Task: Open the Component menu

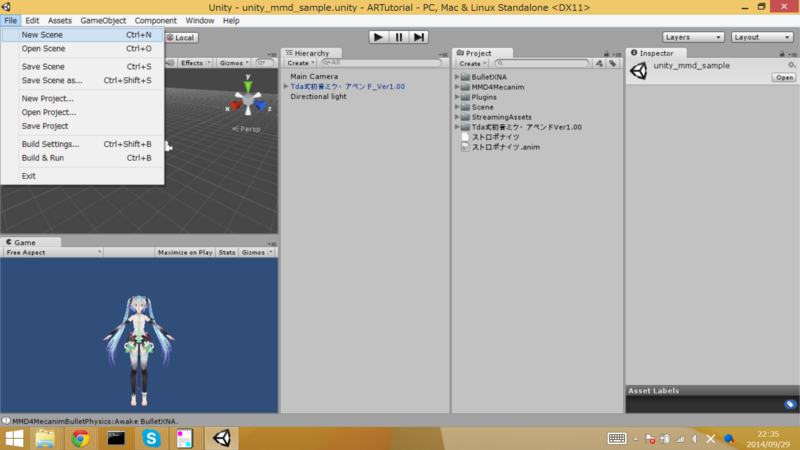Action: point(156,20)
